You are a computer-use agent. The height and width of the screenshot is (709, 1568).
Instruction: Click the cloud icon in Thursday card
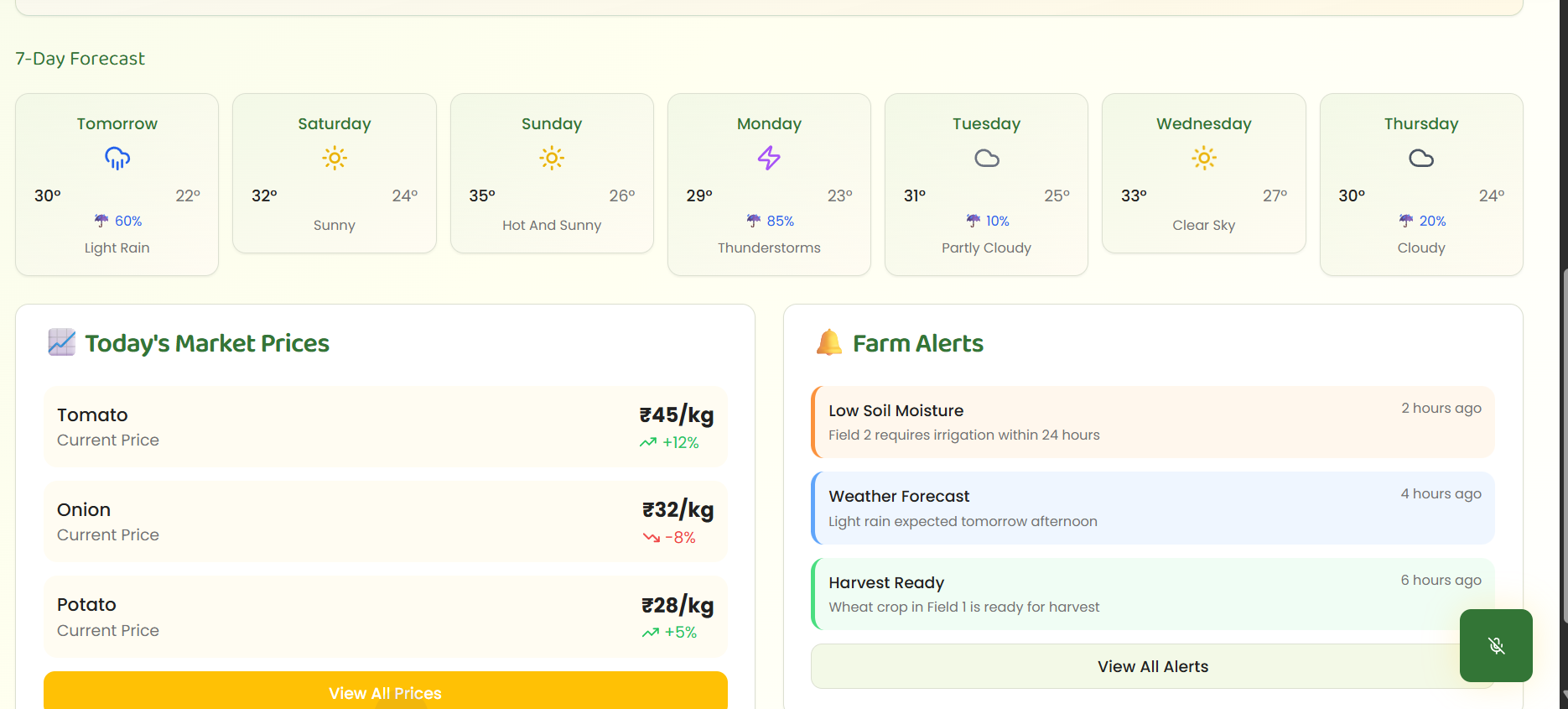click(x=1421, y=158)
